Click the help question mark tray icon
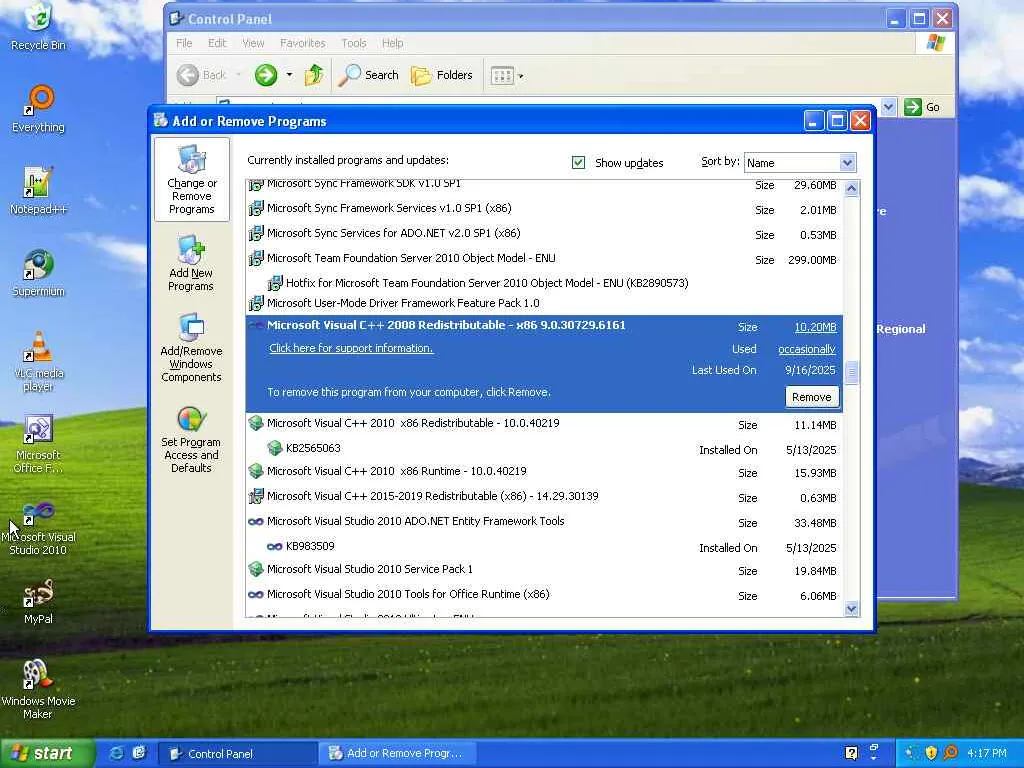The height and width of the screenshot is (768, 1024). [852, 754]
